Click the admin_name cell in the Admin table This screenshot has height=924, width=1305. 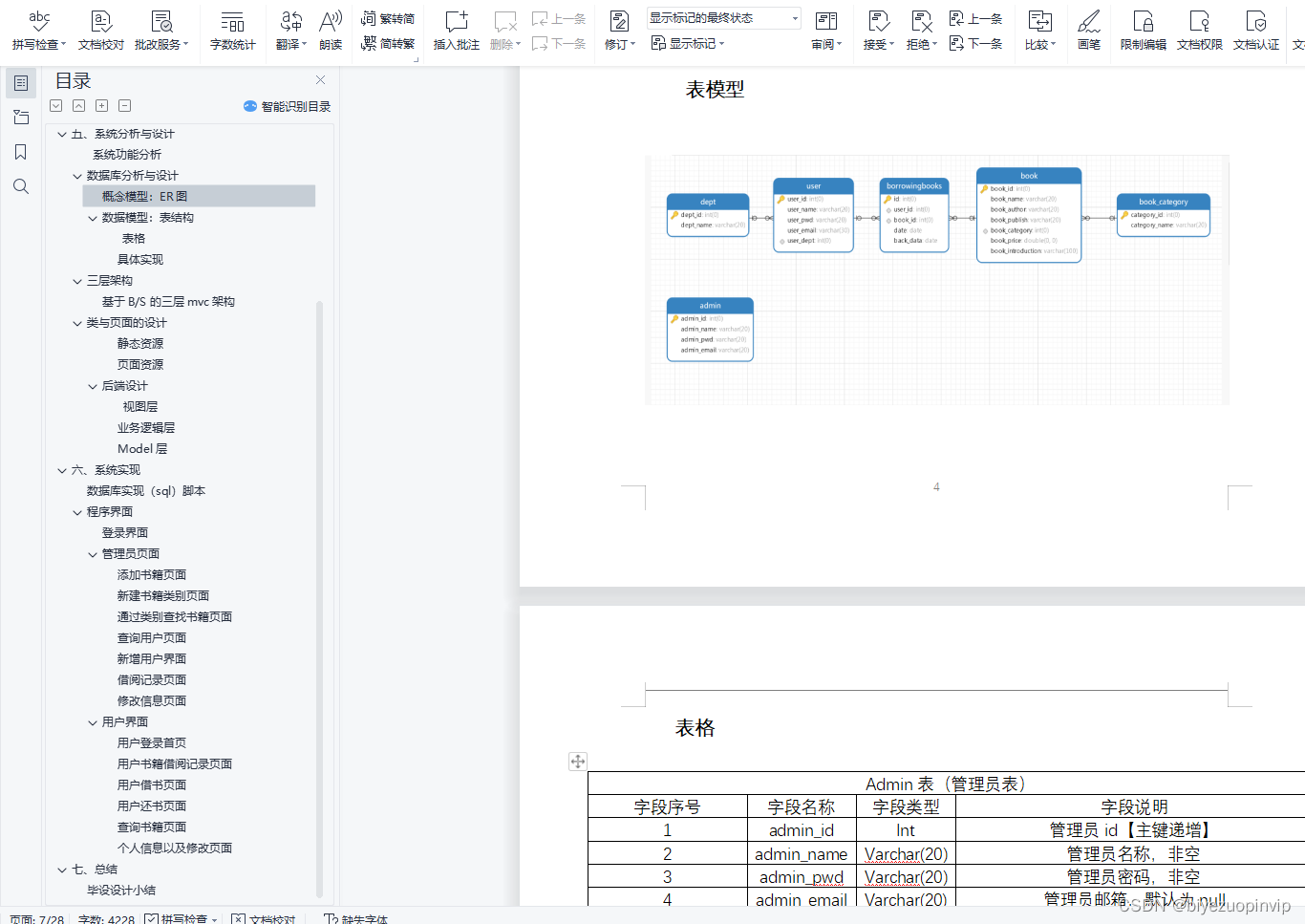[802, 853]
